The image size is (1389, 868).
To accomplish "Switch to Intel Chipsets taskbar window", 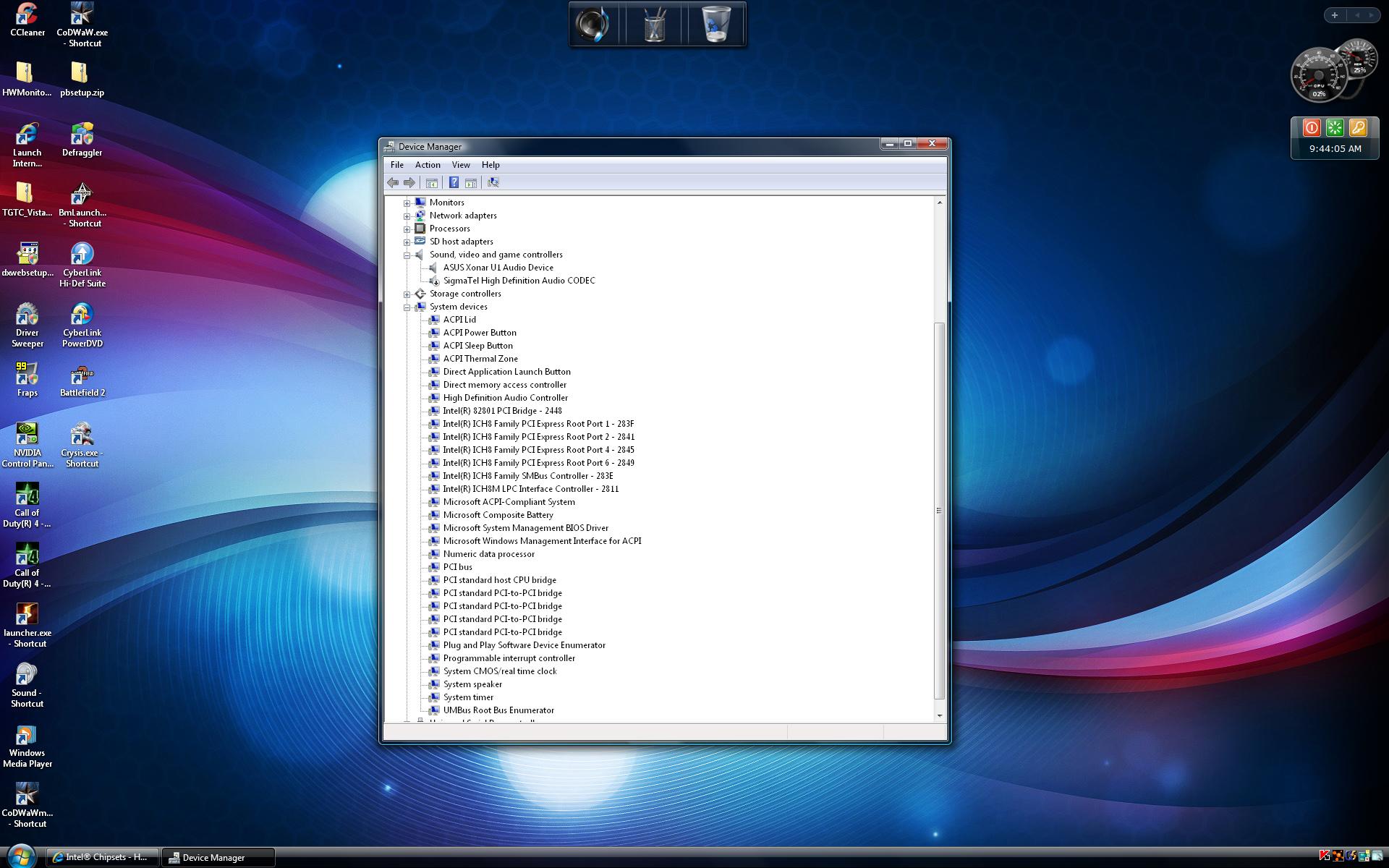I will point(103,857).
